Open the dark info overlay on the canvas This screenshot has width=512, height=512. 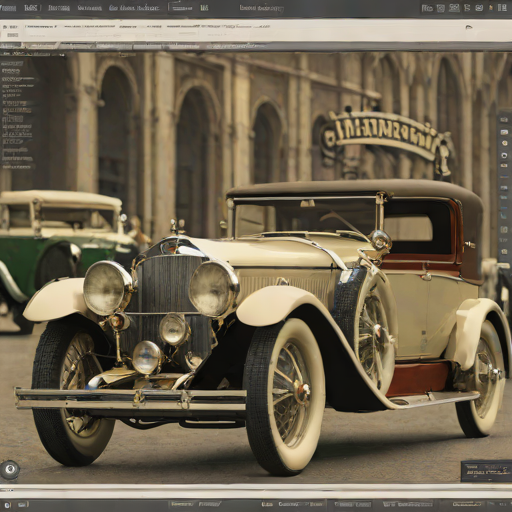tap(486, 471)
